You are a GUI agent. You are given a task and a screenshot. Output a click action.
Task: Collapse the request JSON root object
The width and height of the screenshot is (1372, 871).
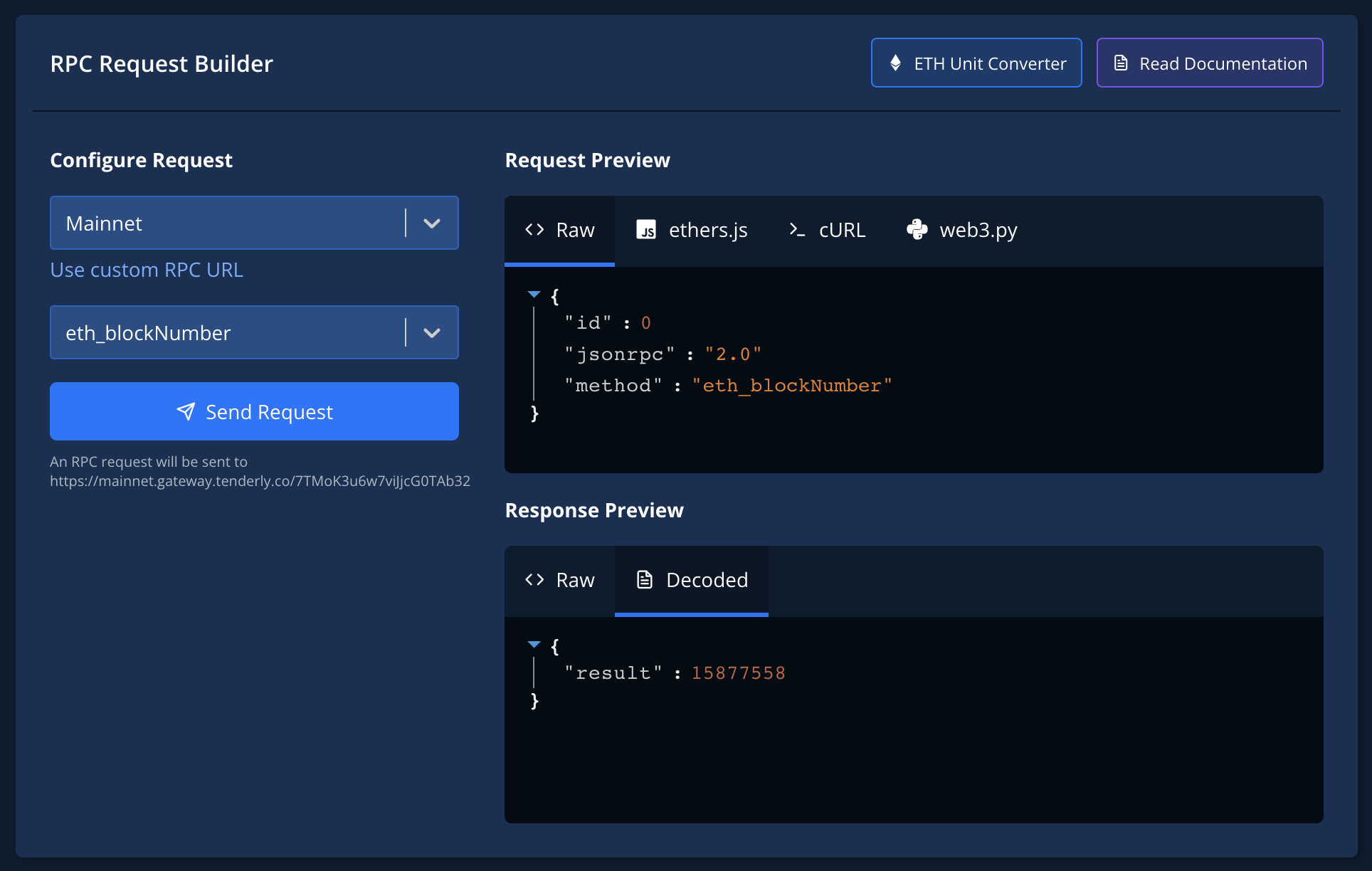coord(534,294)
